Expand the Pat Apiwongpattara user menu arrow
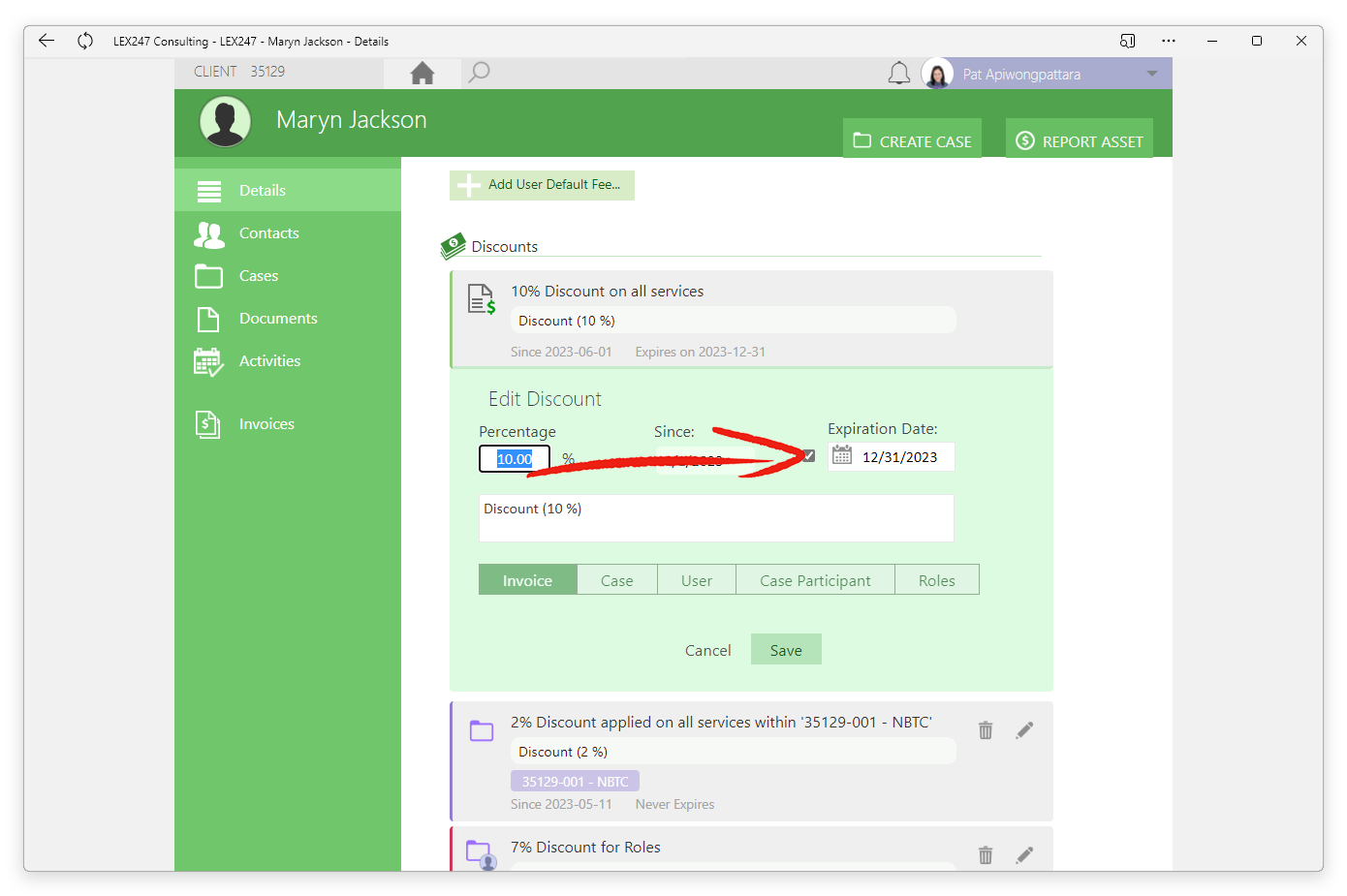This screenshot has height=896, width=1347. pos(1152,74)
